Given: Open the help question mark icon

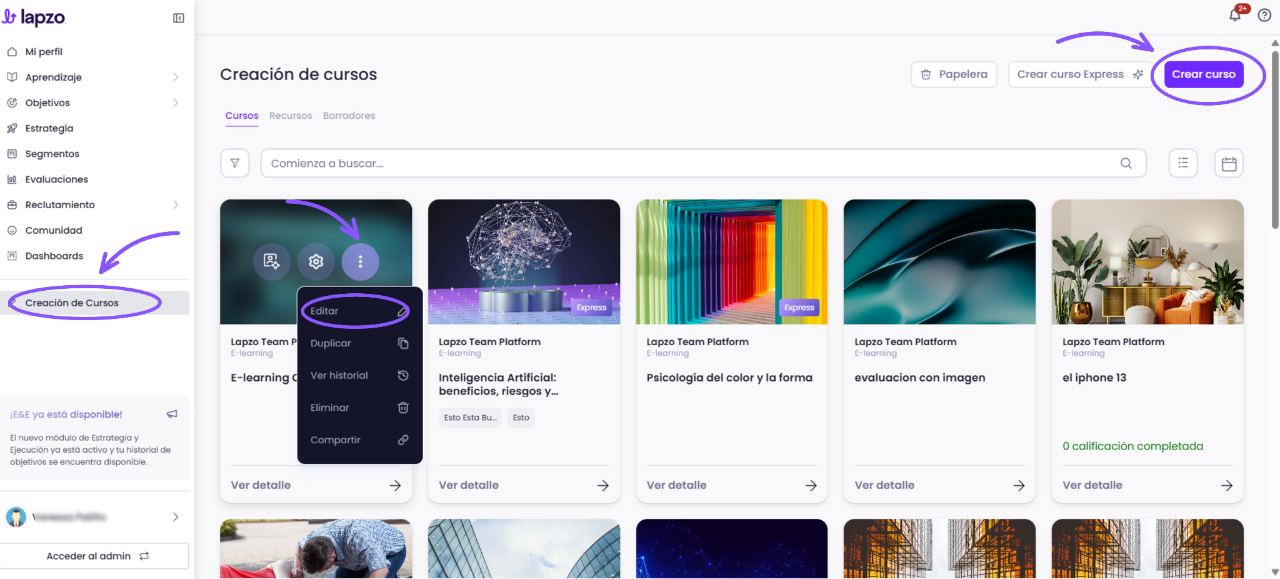Looking at the screenshot, I should click(1264, 15).
